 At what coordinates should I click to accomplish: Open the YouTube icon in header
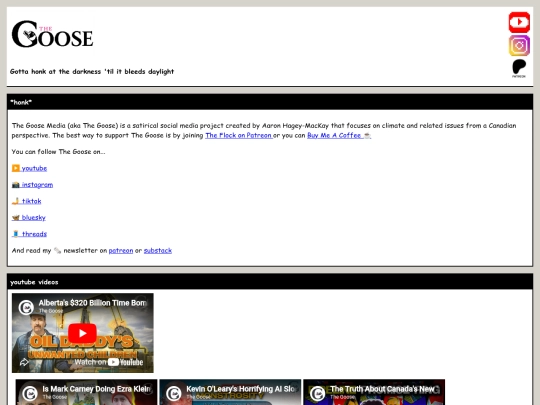click(x=519, y=22)
